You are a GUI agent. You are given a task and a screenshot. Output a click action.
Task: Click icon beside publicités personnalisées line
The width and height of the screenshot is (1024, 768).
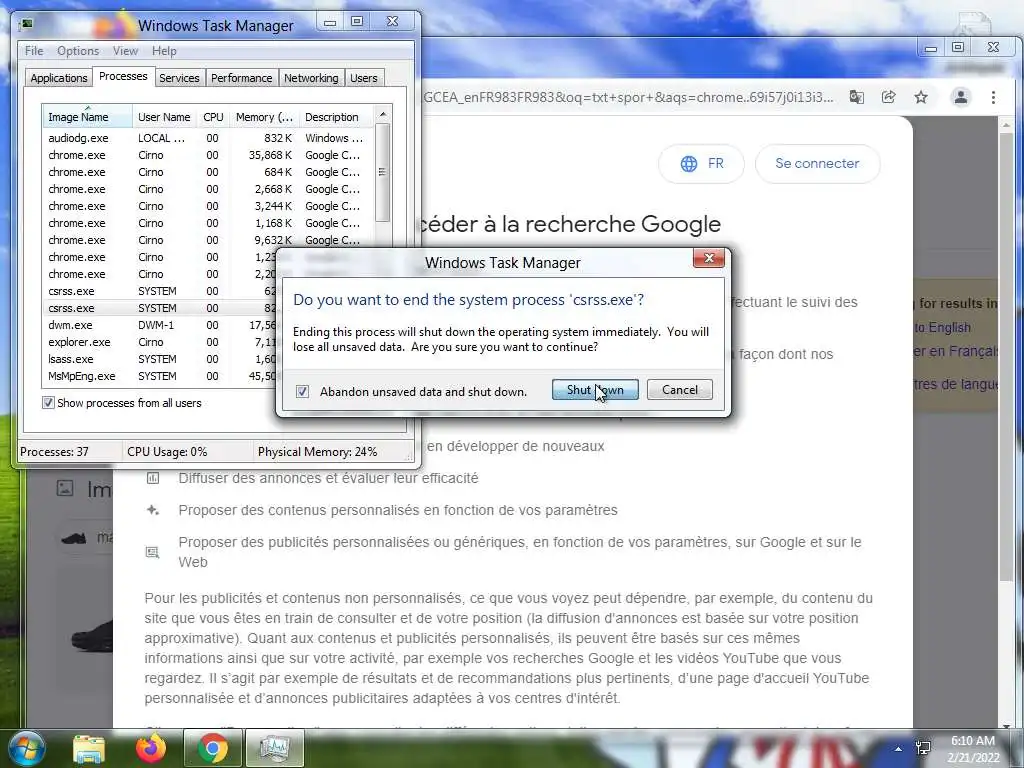[153, 552]
